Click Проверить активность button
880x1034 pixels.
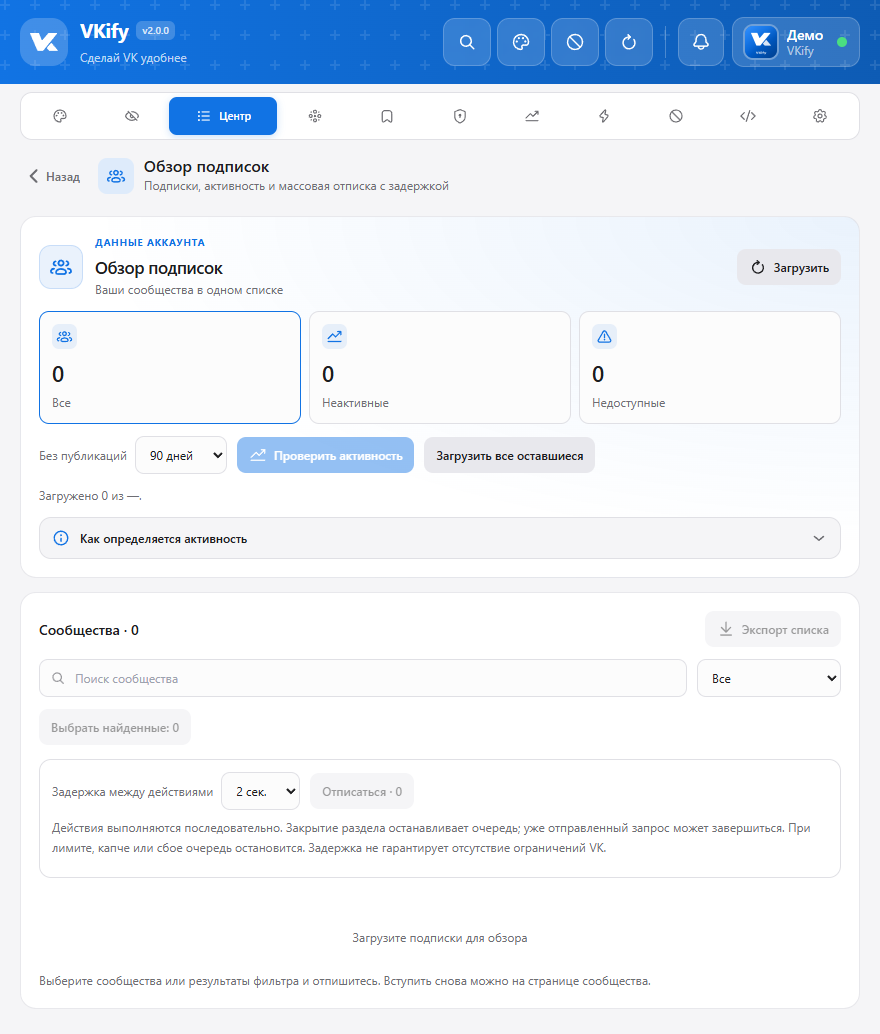tap(325, 455)
